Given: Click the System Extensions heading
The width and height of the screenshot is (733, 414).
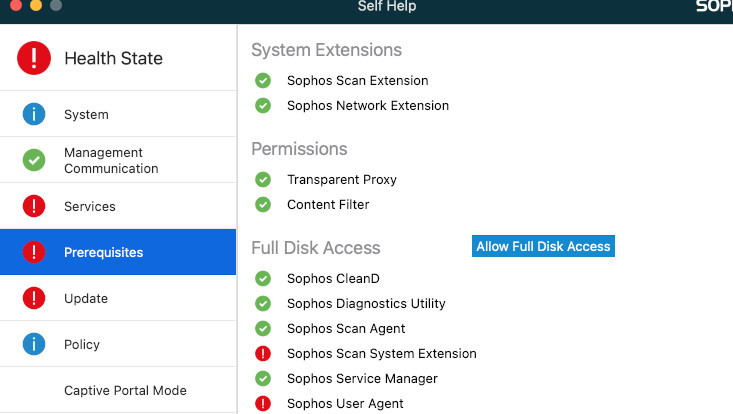Looking at the screenshot, I should pyautogui.click(x=326, y=50).
